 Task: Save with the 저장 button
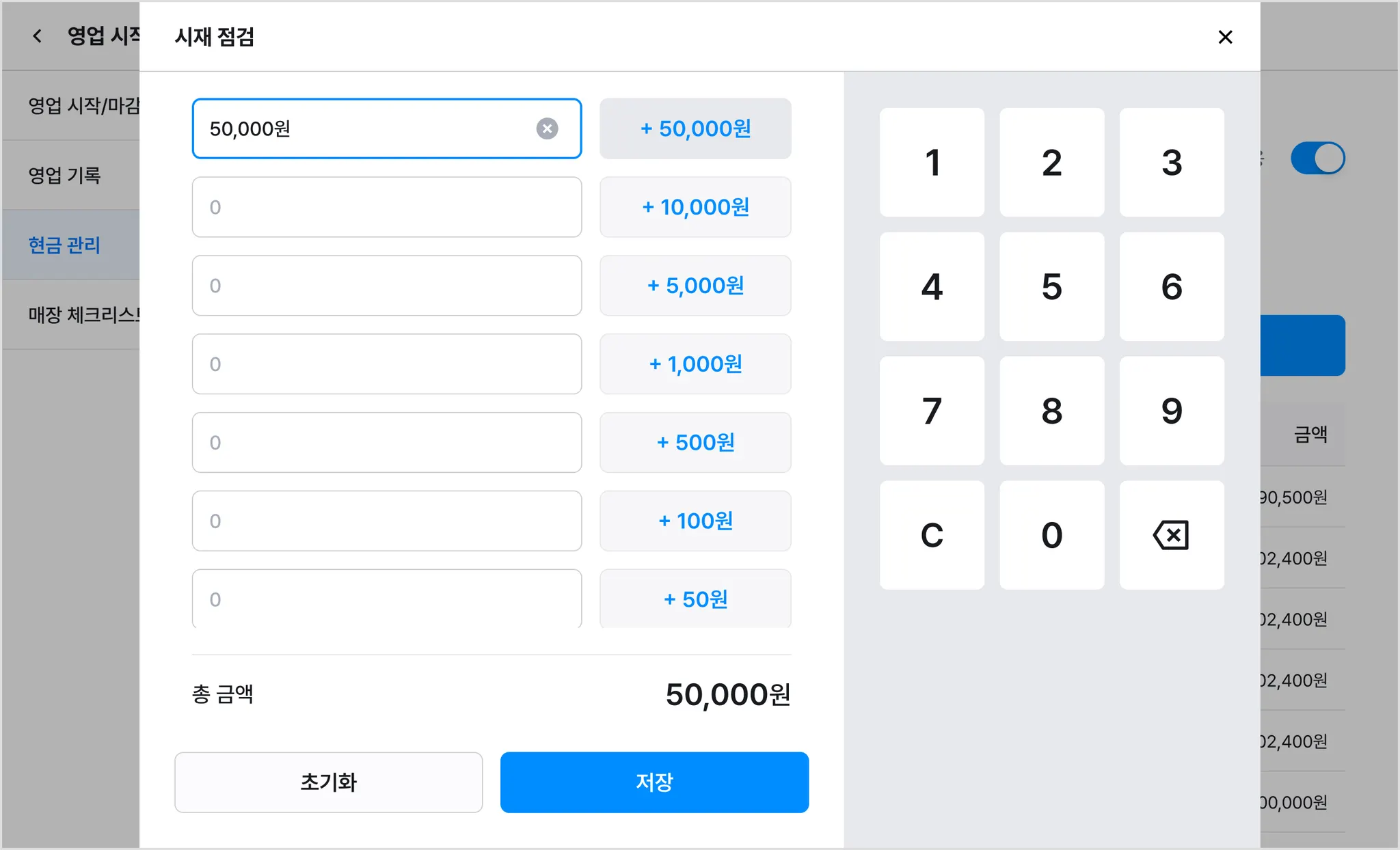coord(654,782)
